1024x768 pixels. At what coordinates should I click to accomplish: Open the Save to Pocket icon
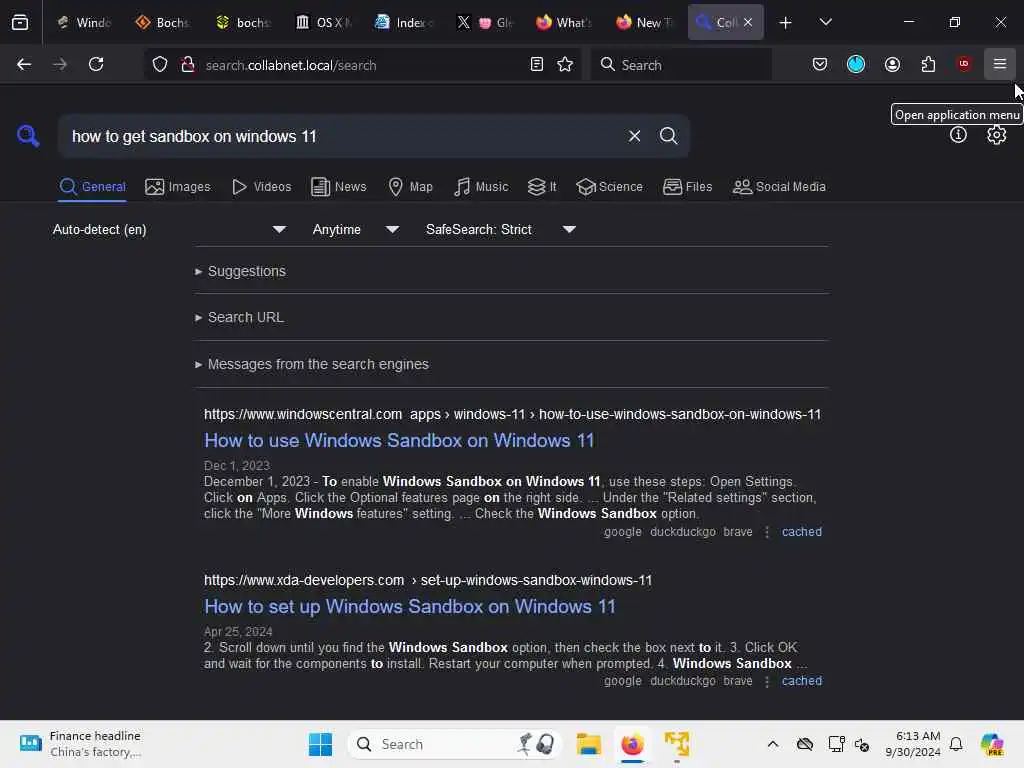[820, 64]
